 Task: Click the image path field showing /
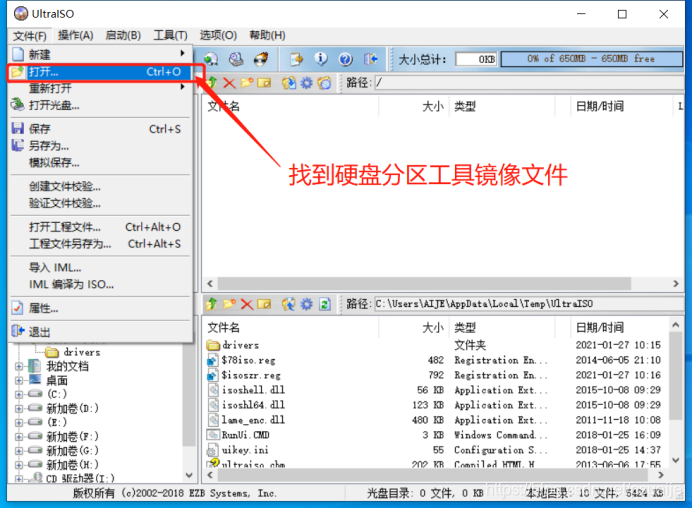click(529, 83)
